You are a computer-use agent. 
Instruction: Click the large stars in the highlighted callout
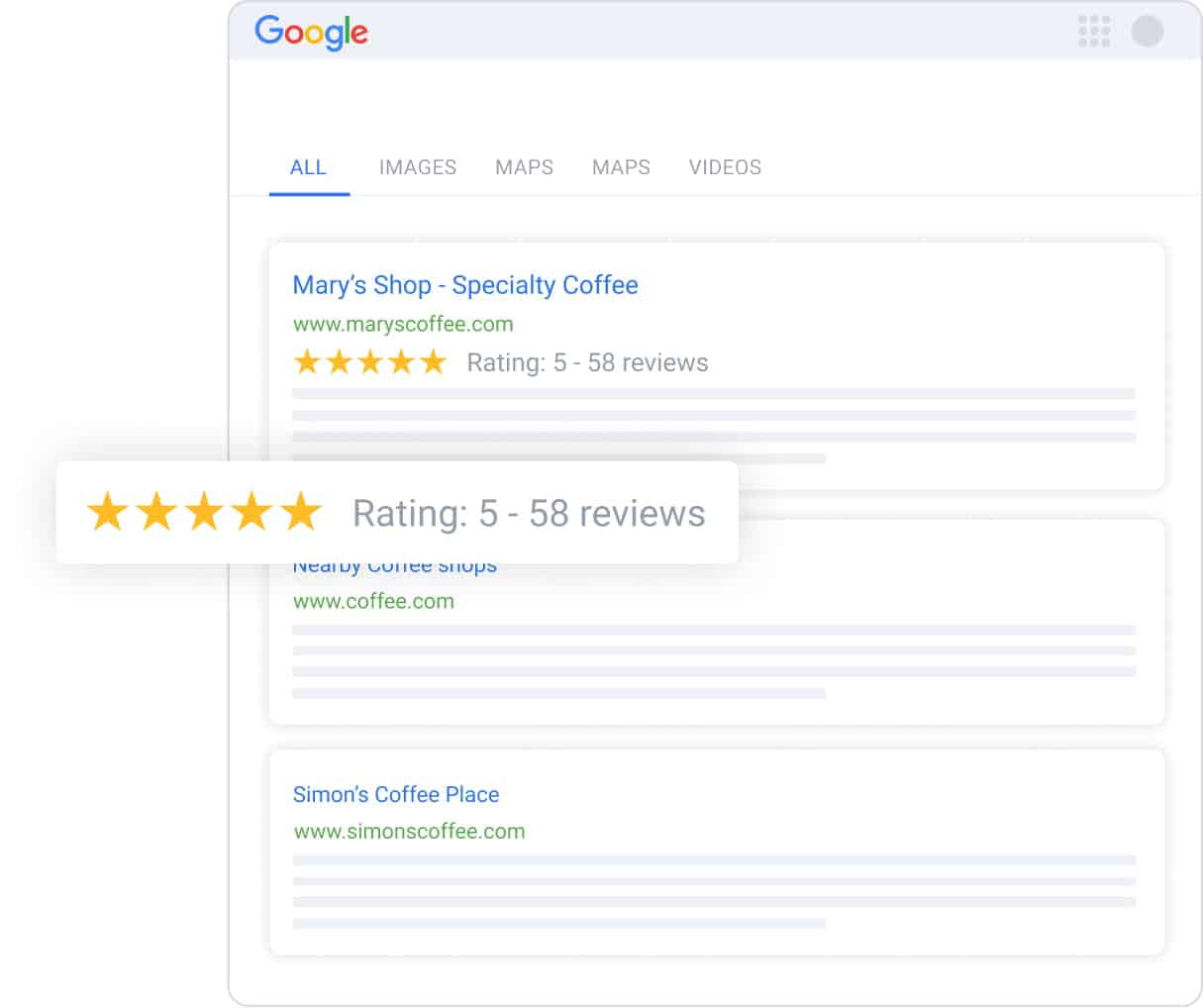(x=204, y=513)
